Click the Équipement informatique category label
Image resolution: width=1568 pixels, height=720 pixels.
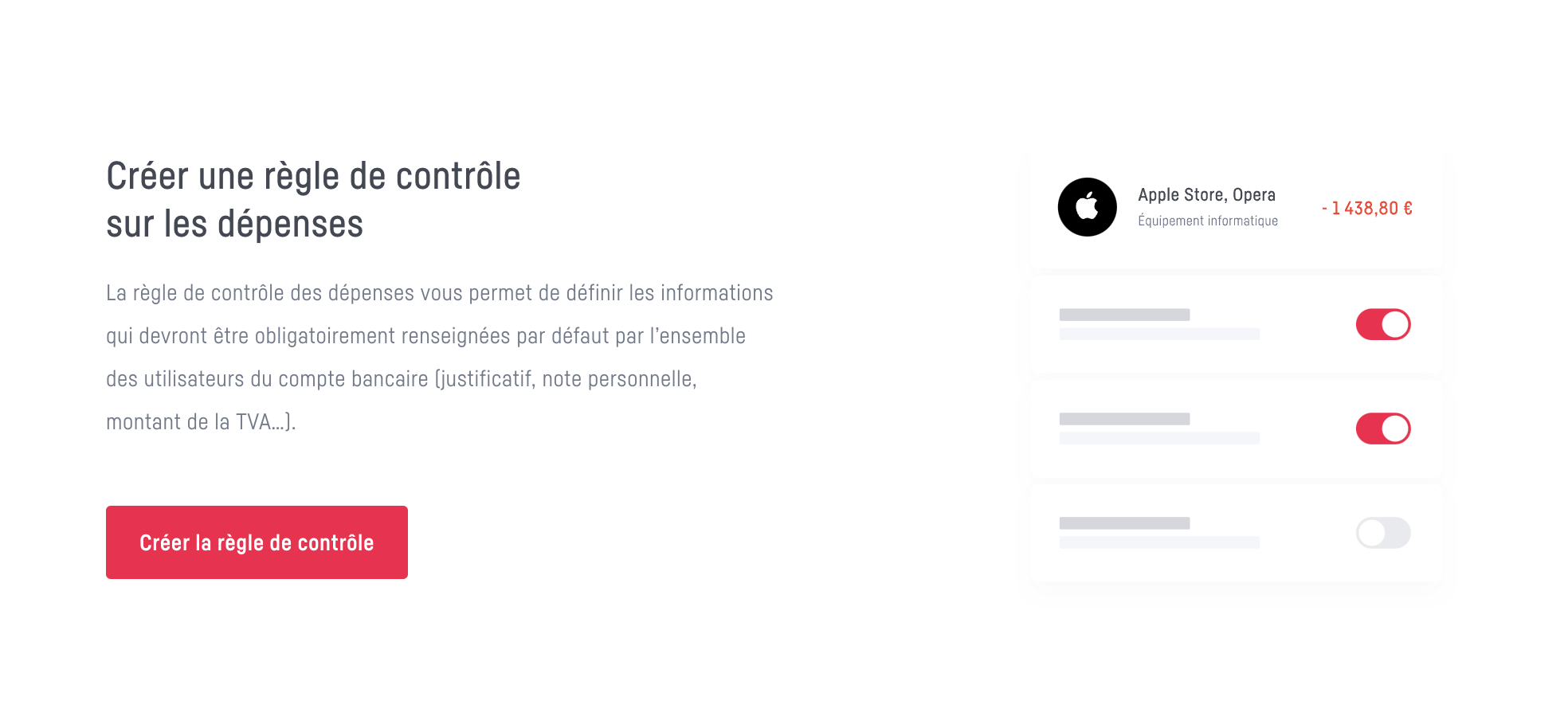pos(1208,221)
